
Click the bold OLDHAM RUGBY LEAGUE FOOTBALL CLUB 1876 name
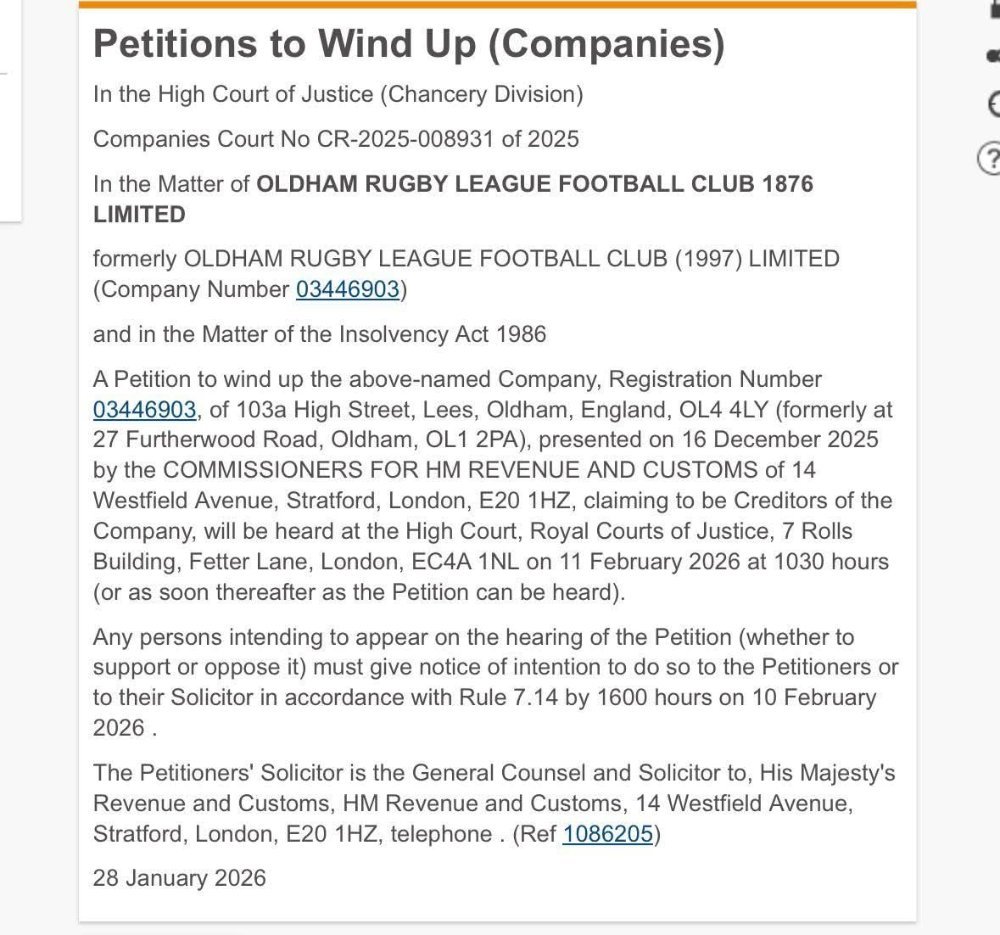(535, 184)
